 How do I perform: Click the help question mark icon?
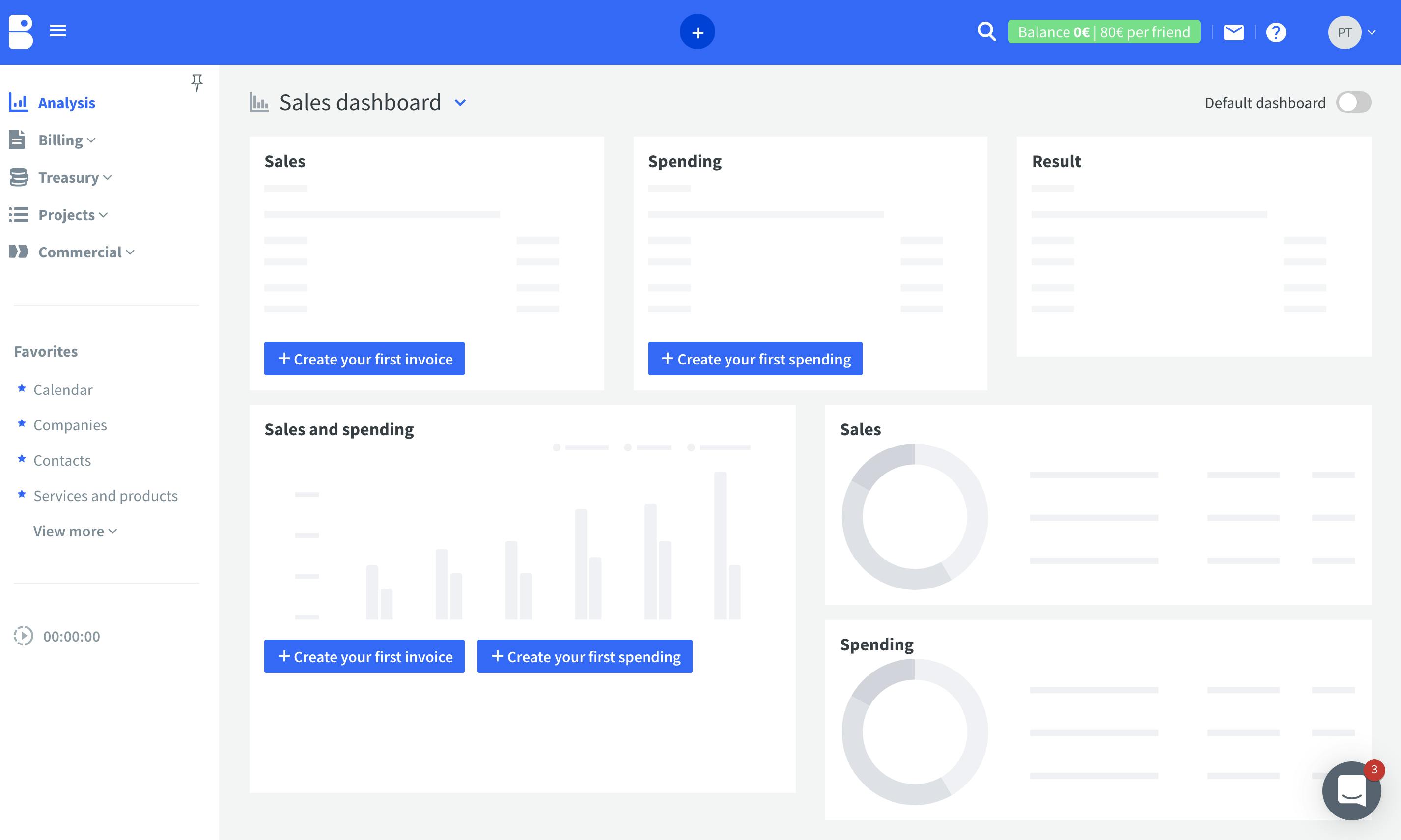[1276, 32]
